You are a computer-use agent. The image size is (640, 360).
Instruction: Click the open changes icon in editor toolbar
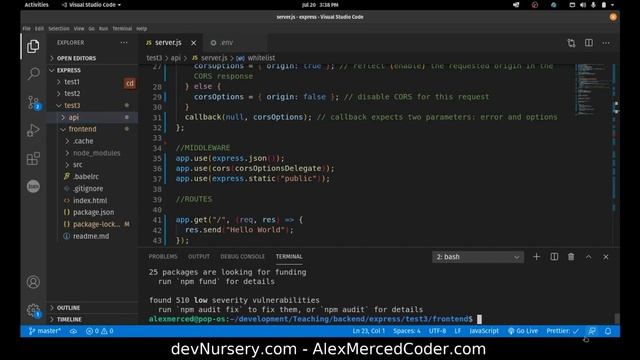coord(571,43)
